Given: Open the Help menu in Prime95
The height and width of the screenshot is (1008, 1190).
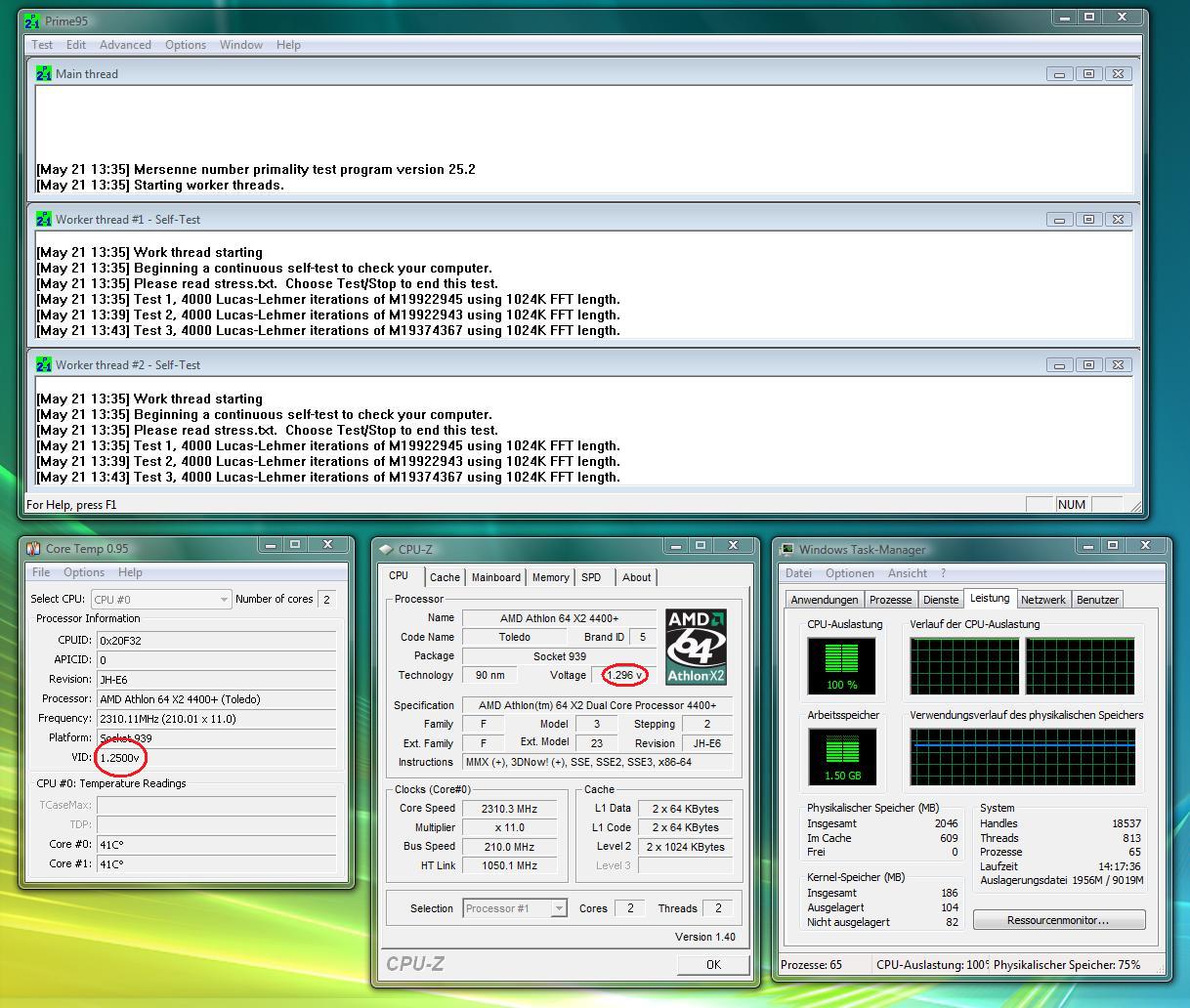Looking at the screenshot, I should click(288, 45).
